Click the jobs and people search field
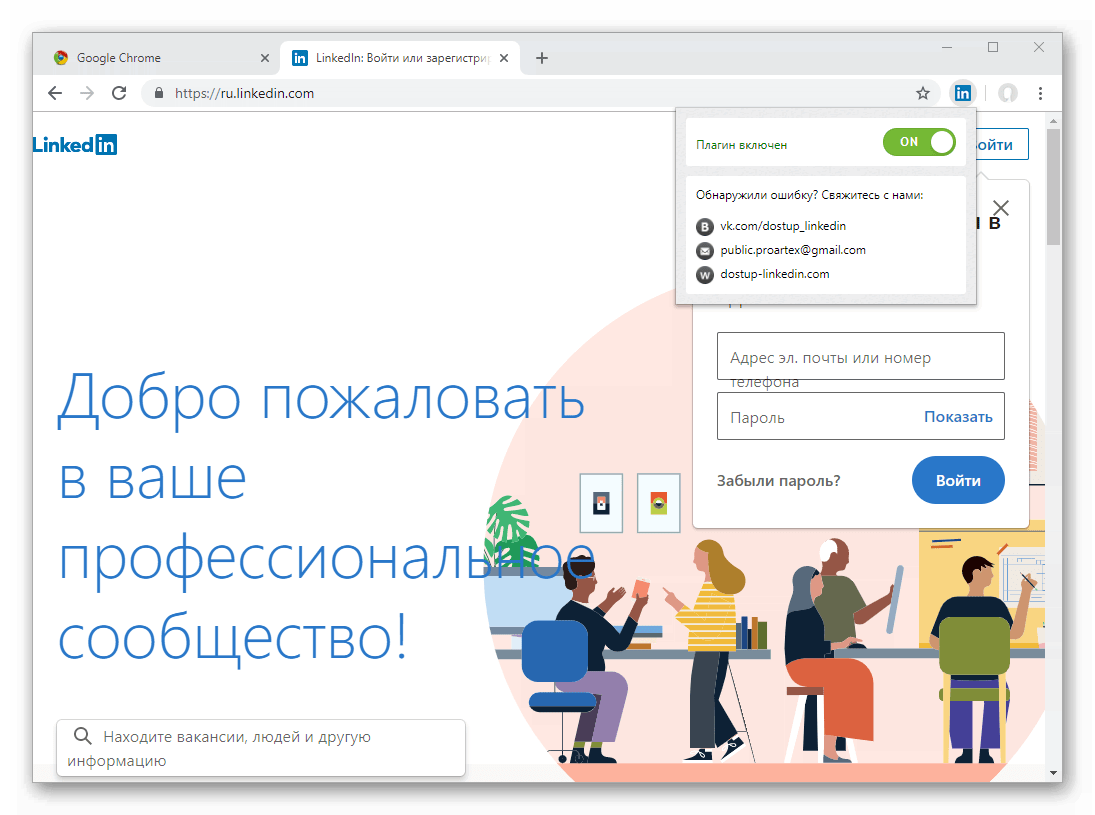The height and width of the screenshot is (815, 1095). tap(260, 747)
